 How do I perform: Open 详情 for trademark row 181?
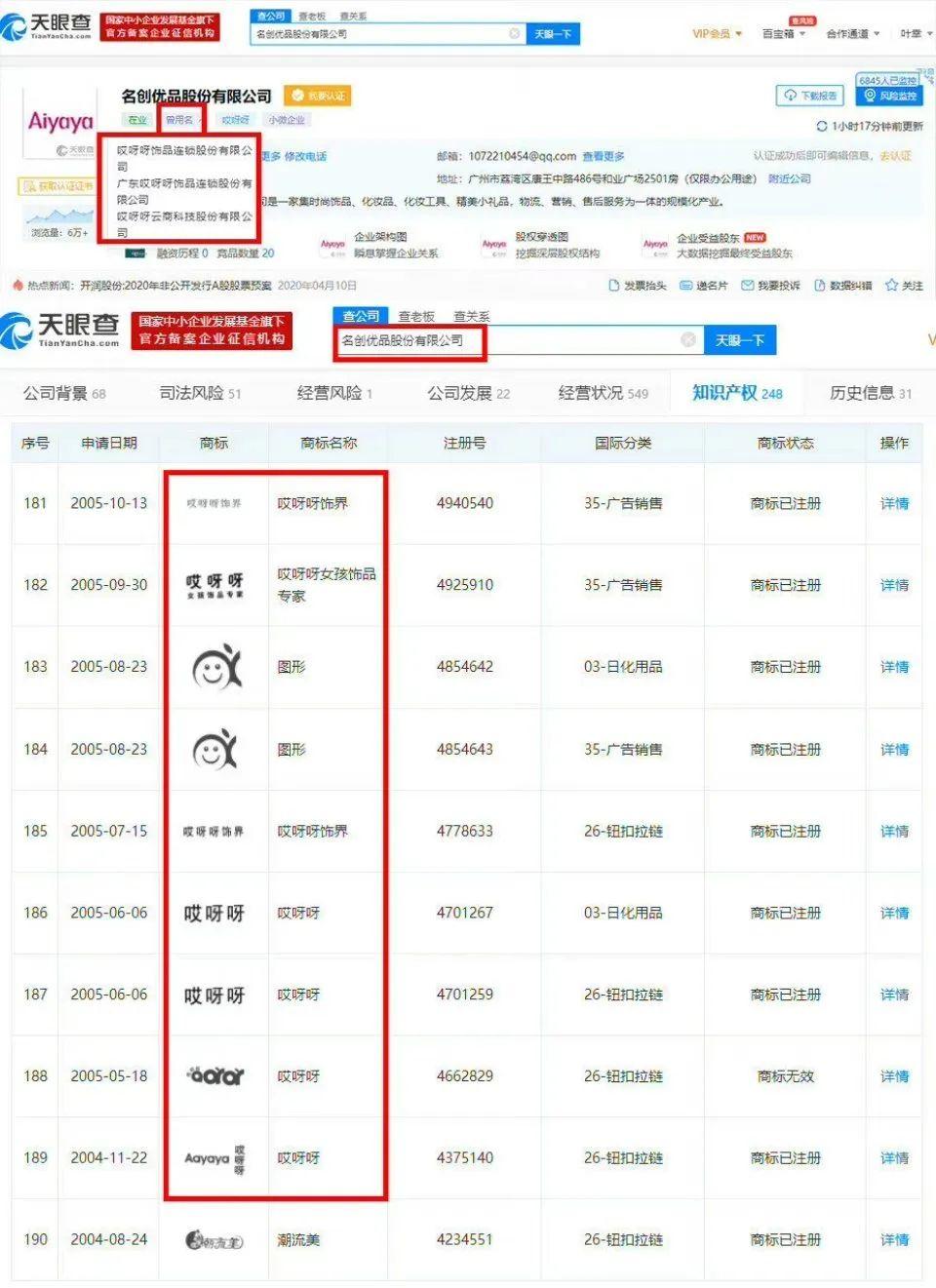(894, 503)
